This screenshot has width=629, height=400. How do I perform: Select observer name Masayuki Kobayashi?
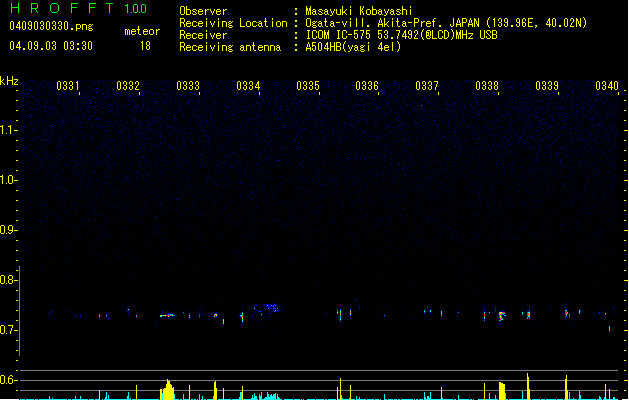coord(359,11)
